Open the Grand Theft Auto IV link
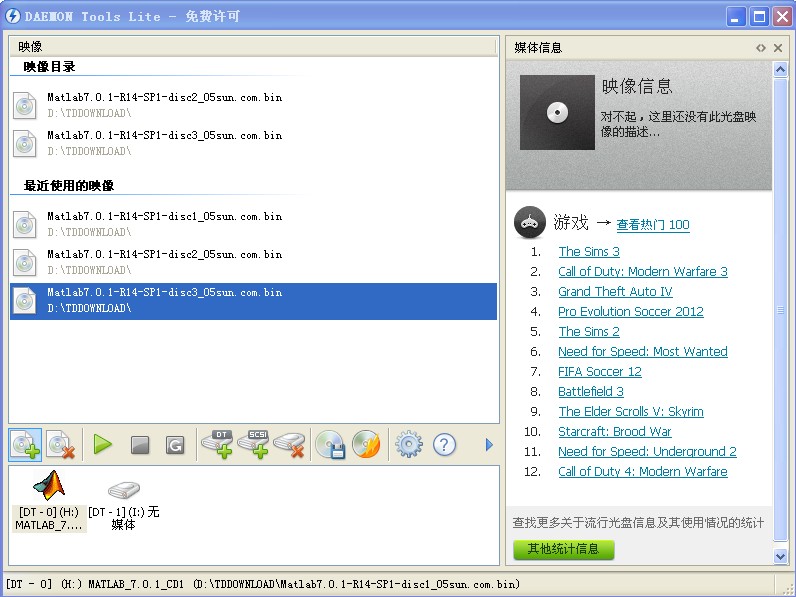 coord(615,292)
